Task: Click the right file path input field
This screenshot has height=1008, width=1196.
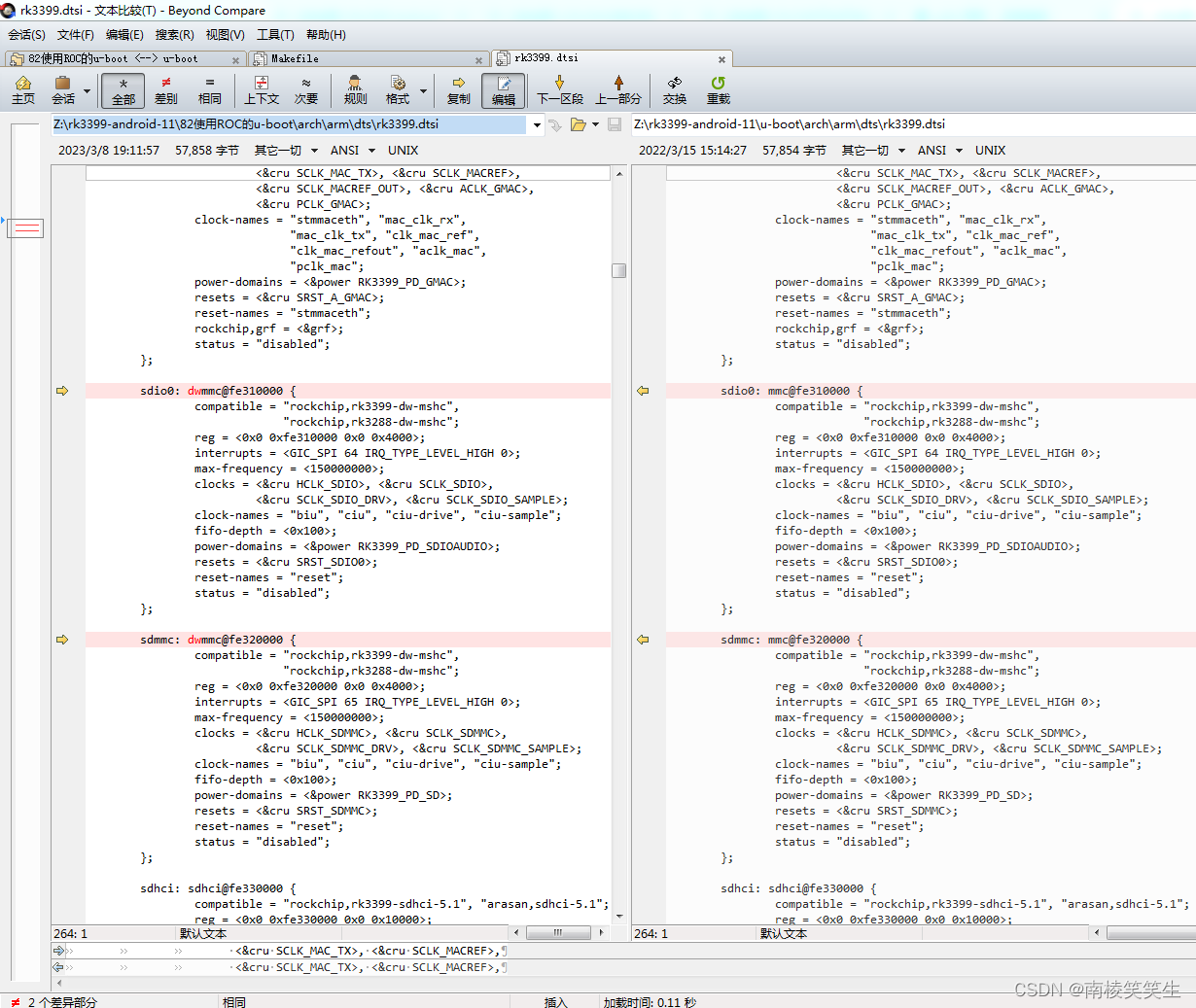Action: (x=912, y=124)
